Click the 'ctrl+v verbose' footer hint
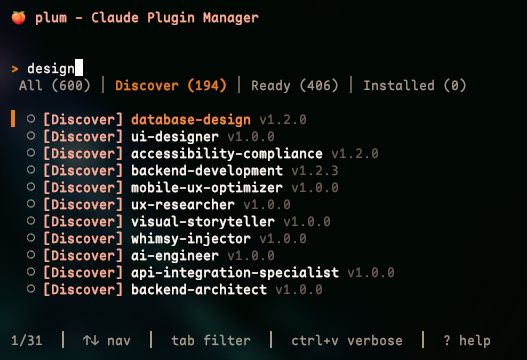Screen dimensions: 527x360 [x=347, y=341]
